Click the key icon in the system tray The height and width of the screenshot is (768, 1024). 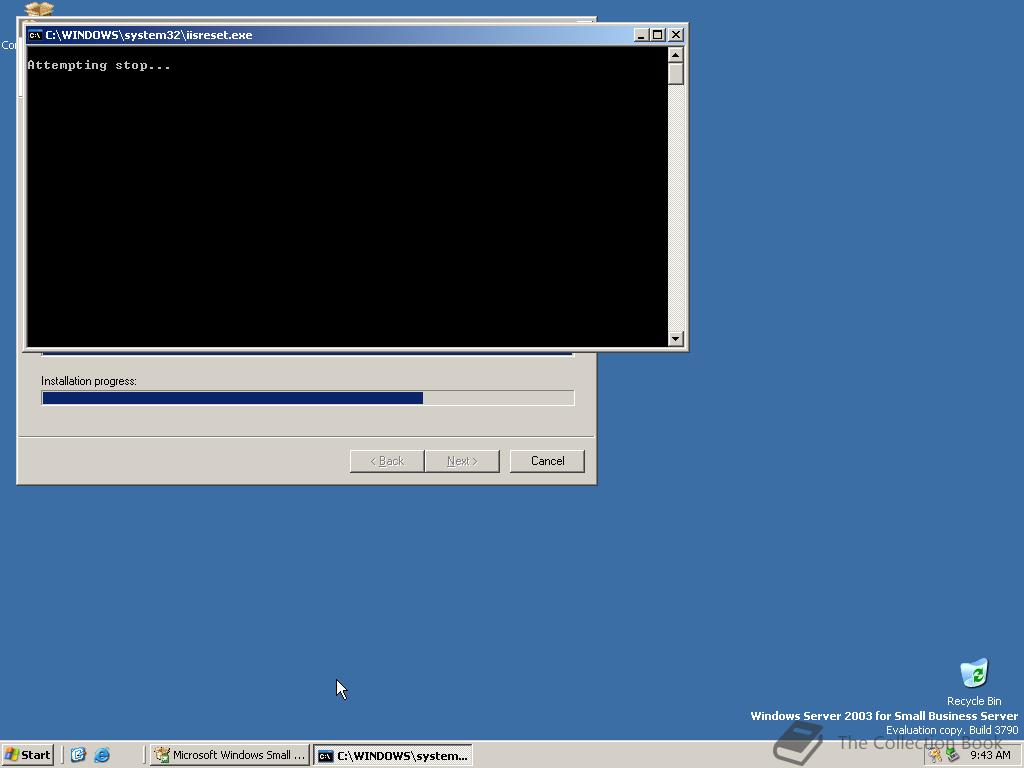coord(936,756)
